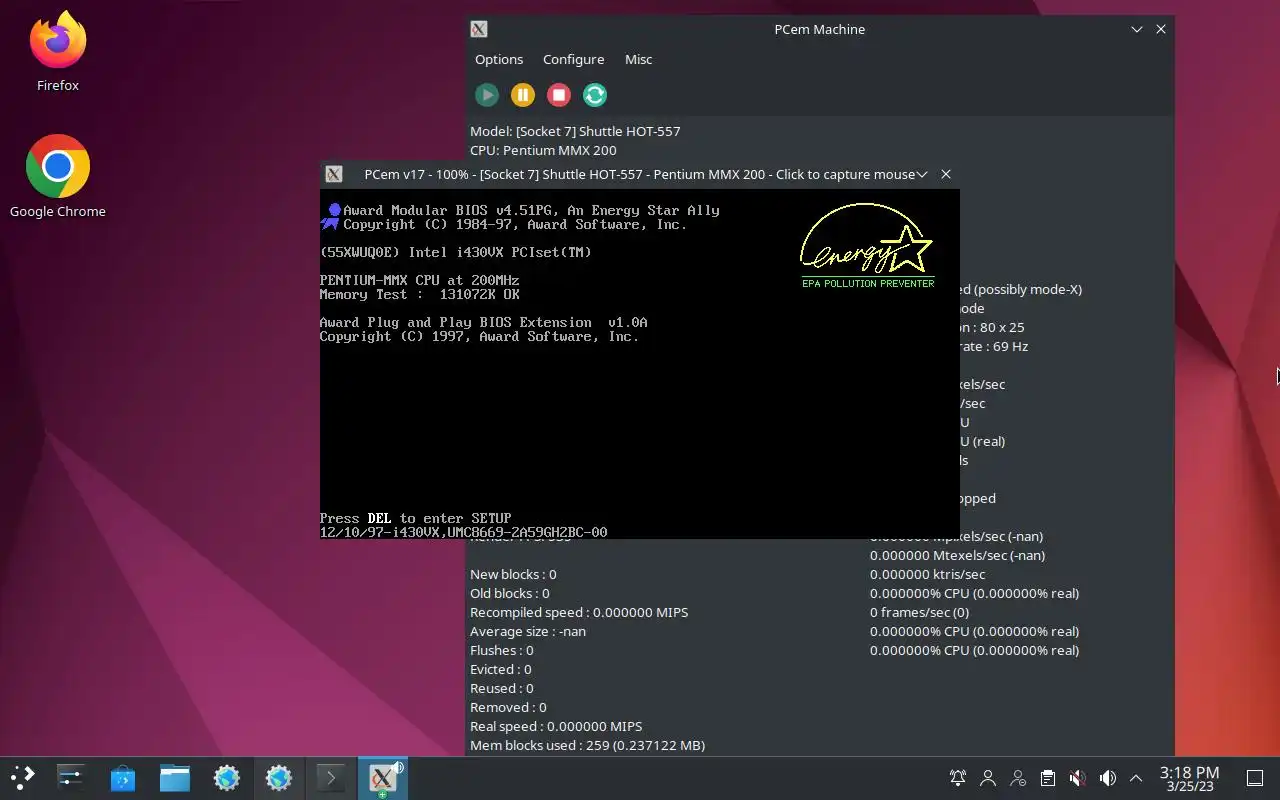Click the 'Evicted : 0' status line

[x=501, y=669]
